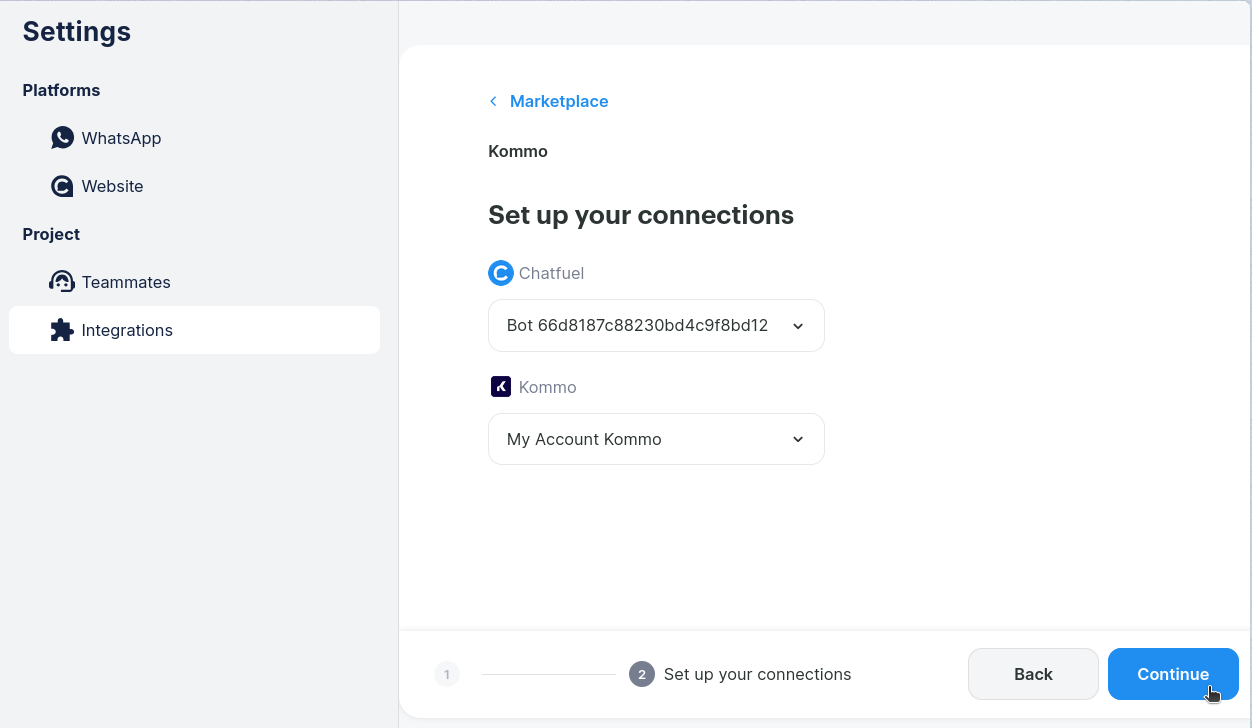Click the Kommo logo icon

pyautogui.click(x=500, y=387)
